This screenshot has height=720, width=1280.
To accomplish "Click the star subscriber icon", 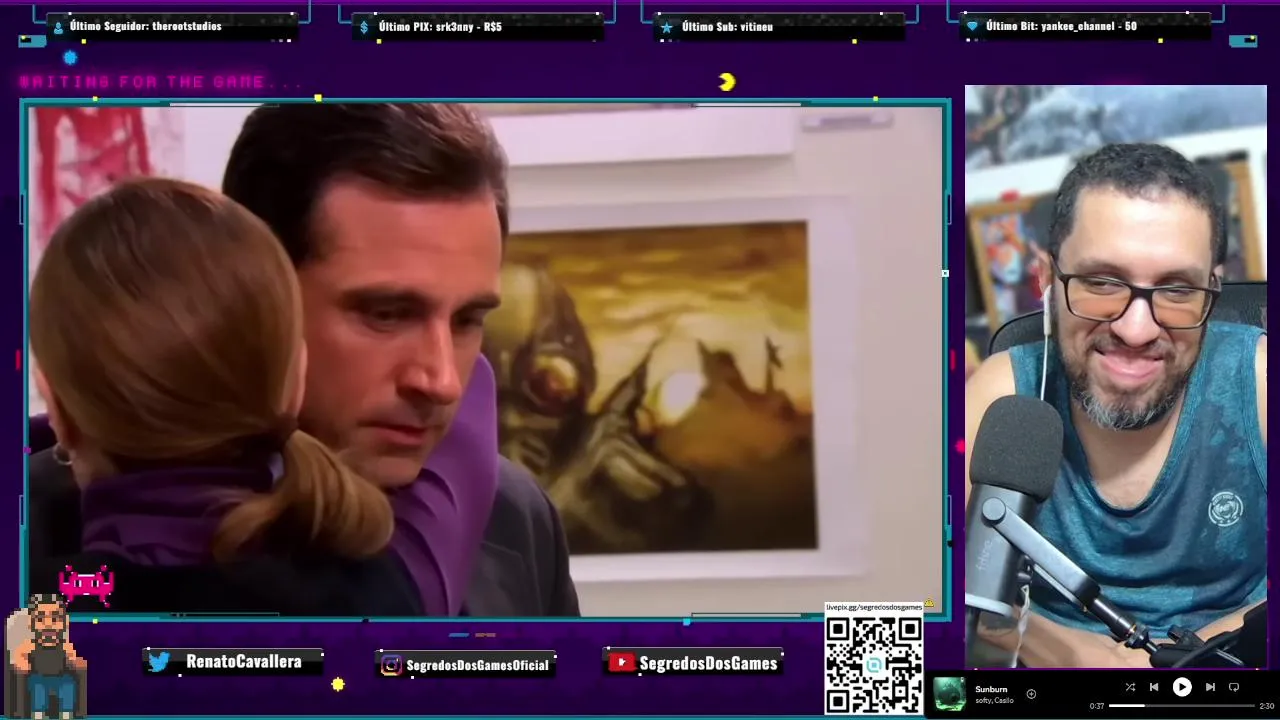I will click(x=666, y=27).
